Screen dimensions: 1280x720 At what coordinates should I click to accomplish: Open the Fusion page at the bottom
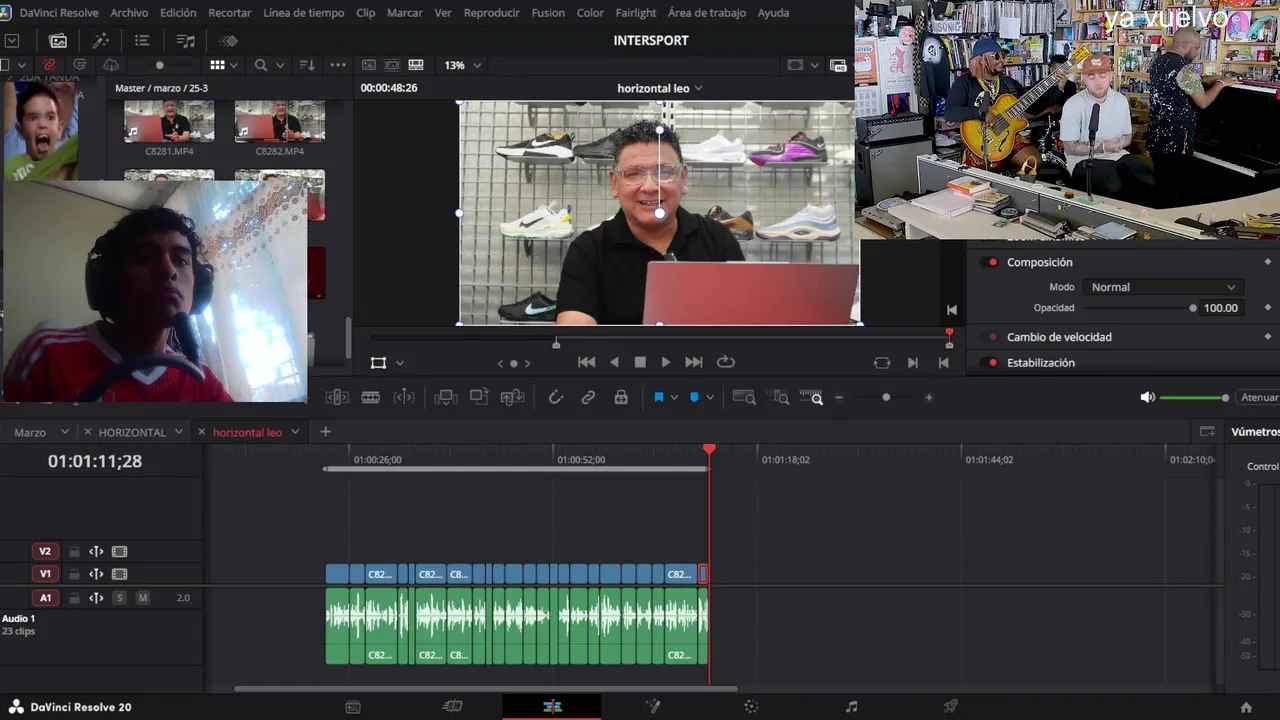(x=652, y=707)
